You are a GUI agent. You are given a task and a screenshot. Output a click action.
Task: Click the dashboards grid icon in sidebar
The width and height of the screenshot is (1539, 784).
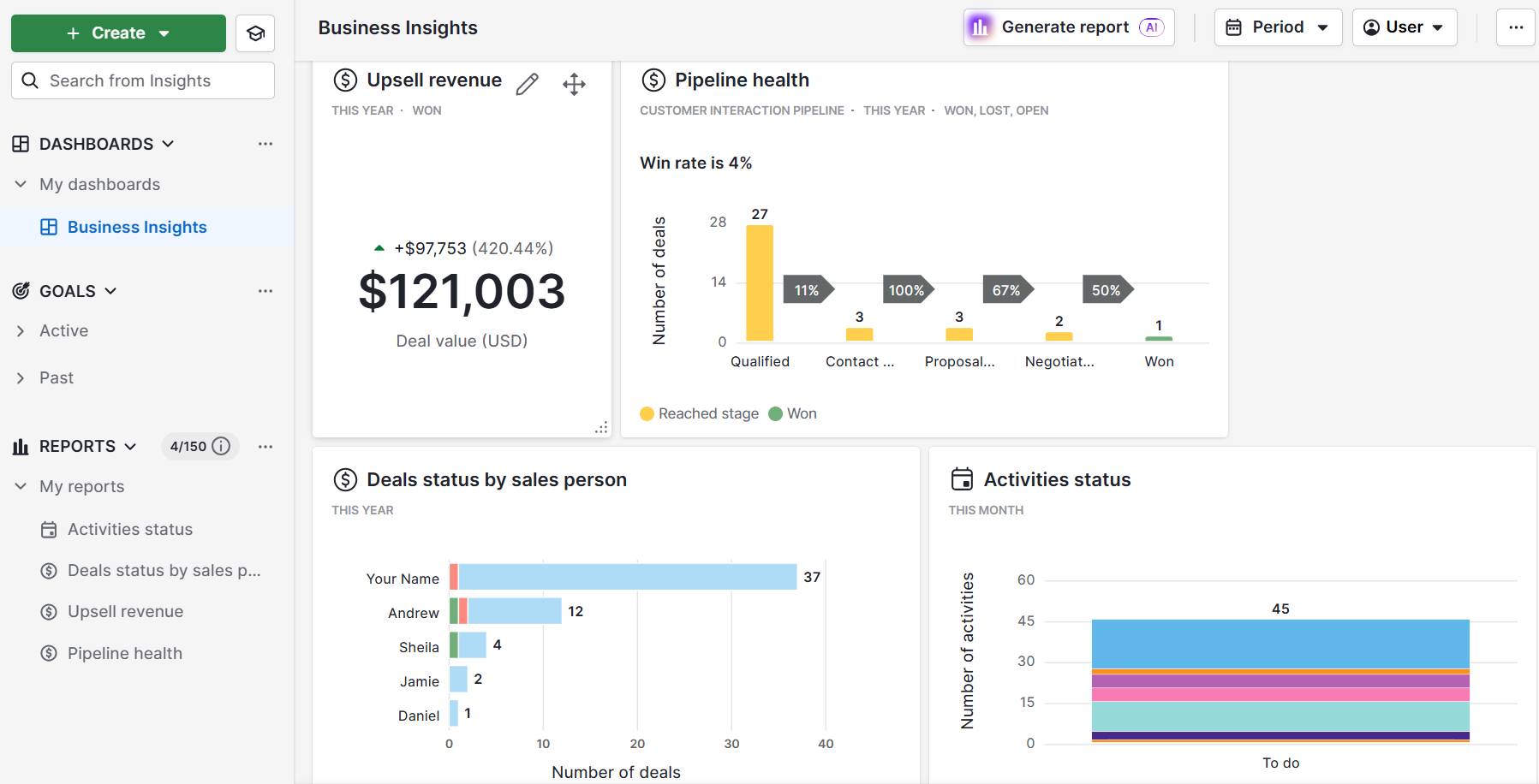coord(21,143)
